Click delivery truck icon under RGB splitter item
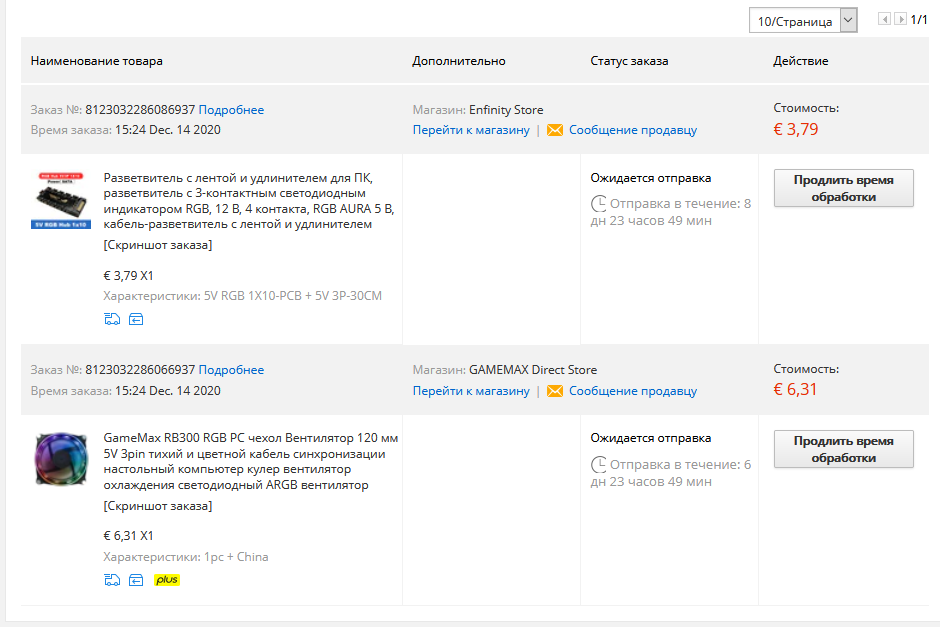The height and width of the screenshot is (627, 940). 112,319
